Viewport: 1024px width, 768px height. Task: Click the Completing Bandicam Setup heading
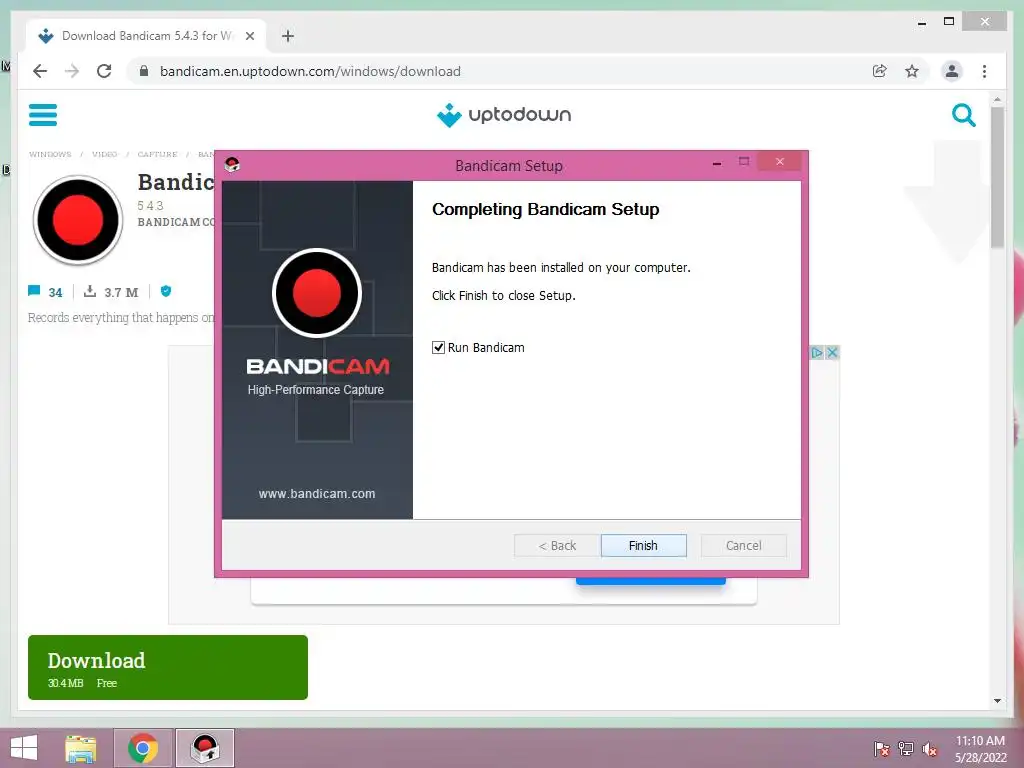(x=546, y=209)
